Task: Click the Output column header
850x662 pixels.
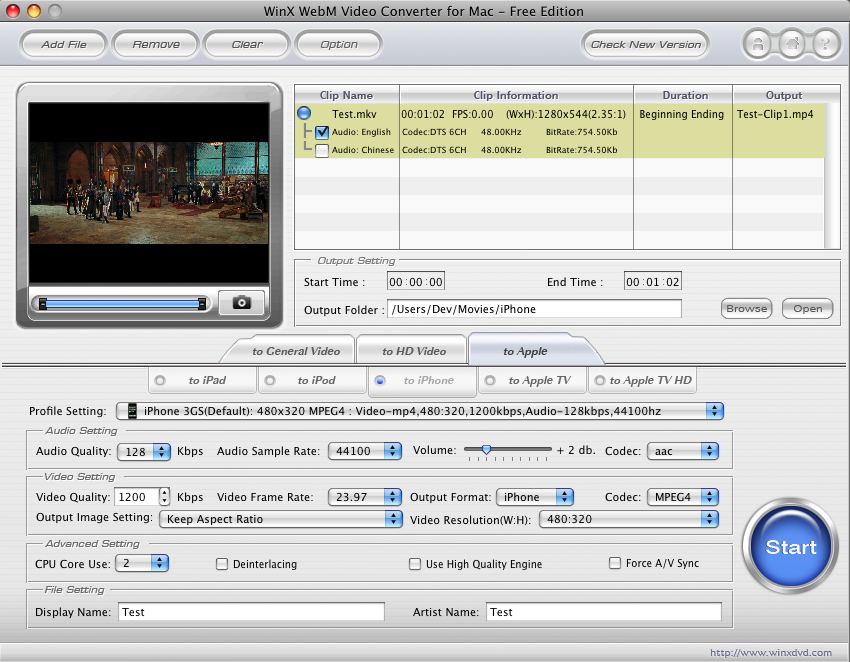Action: point(784,95)
